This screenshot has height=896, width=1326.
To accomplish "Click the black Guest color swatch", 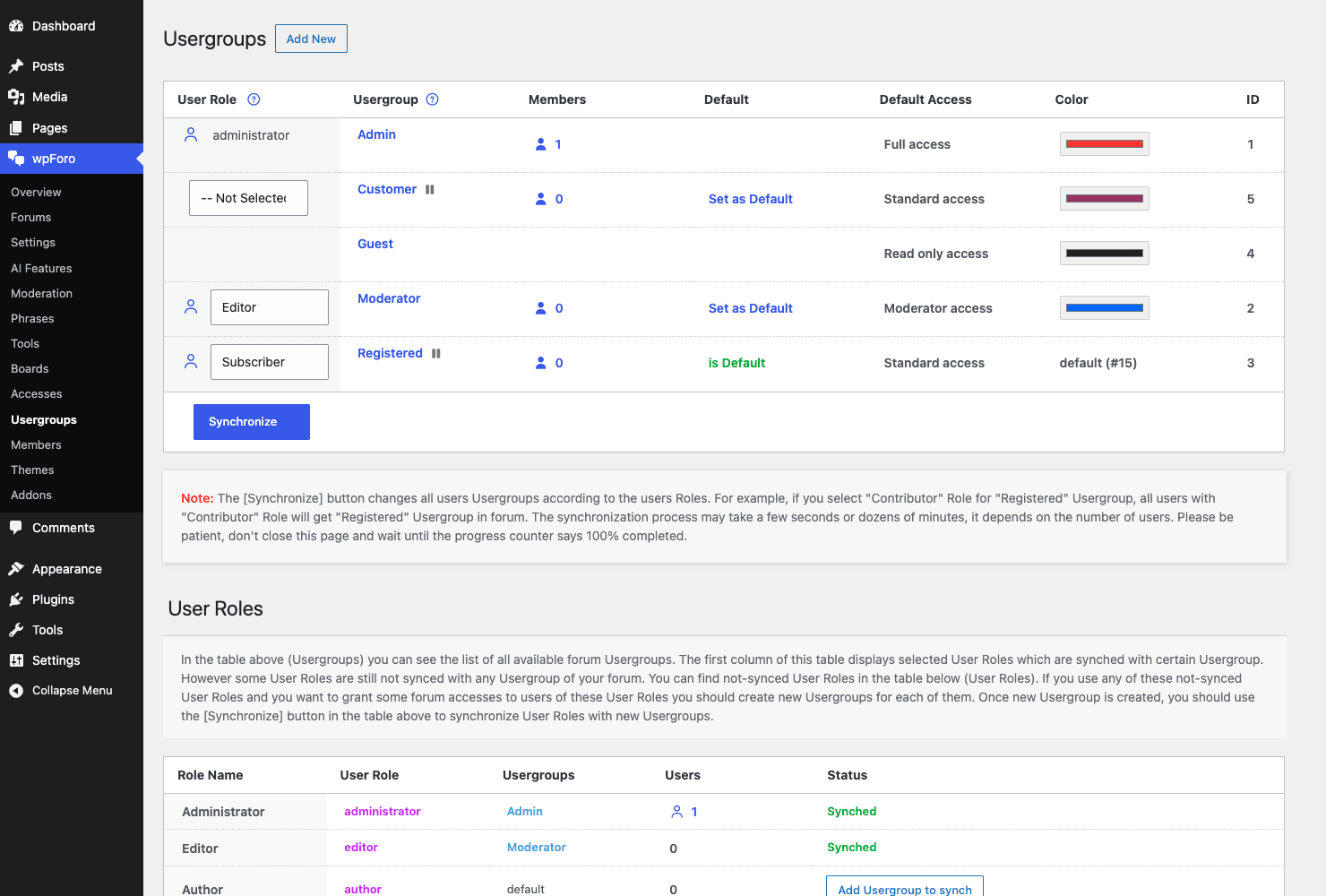I will pos(1105,254).
